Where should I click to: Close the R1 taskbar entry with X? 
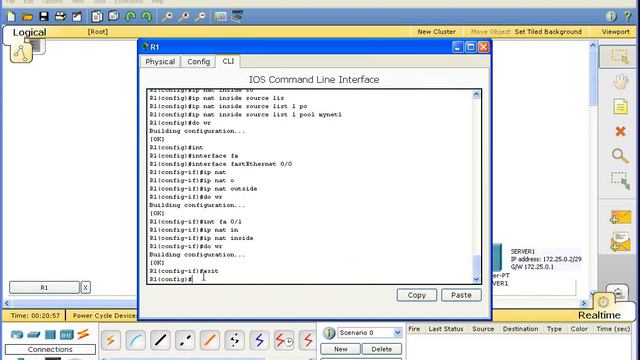coord(85,287)
